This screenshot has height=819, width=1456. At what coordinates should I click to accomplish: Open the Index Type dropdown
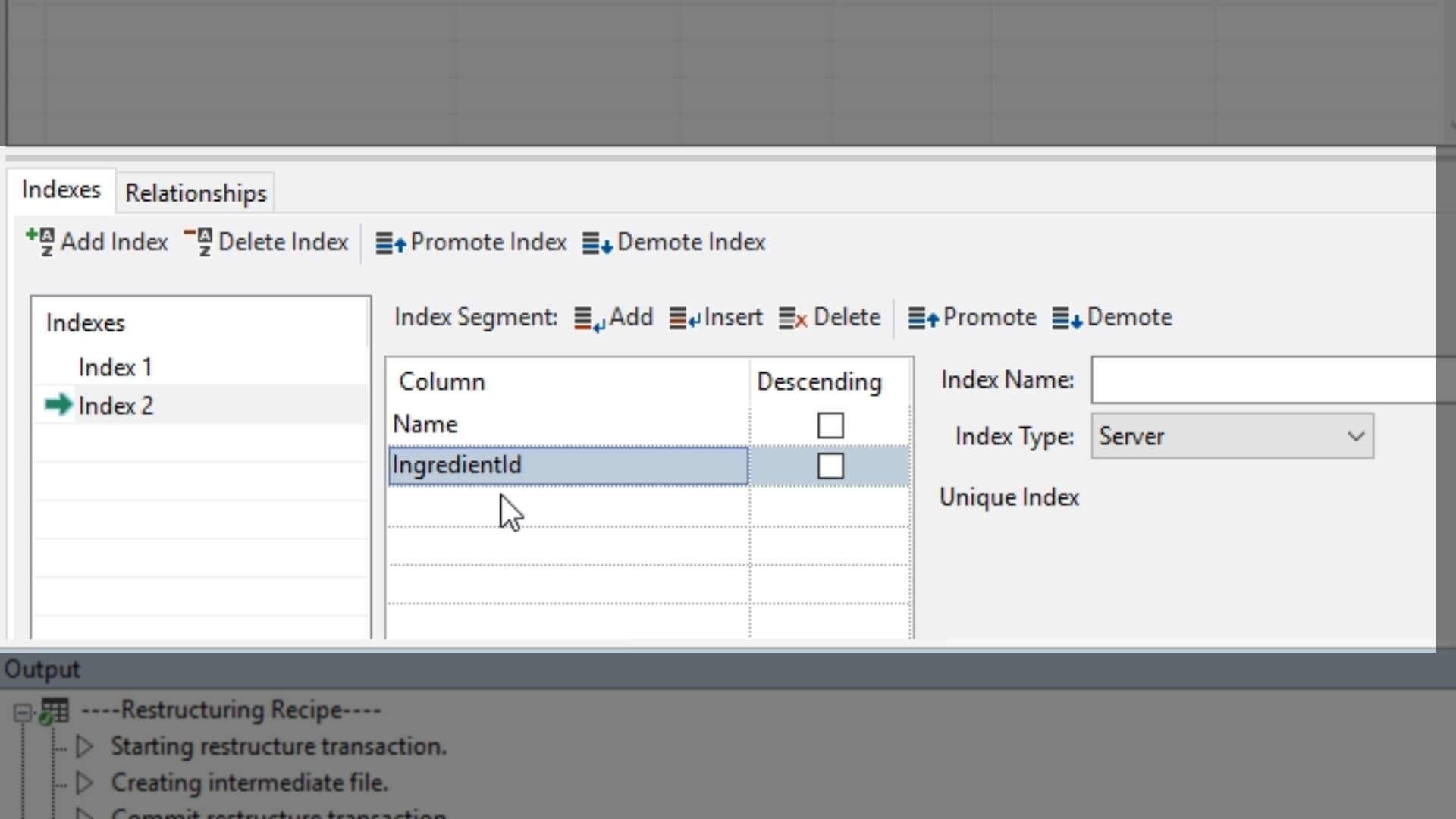(x=1355, y=436)
